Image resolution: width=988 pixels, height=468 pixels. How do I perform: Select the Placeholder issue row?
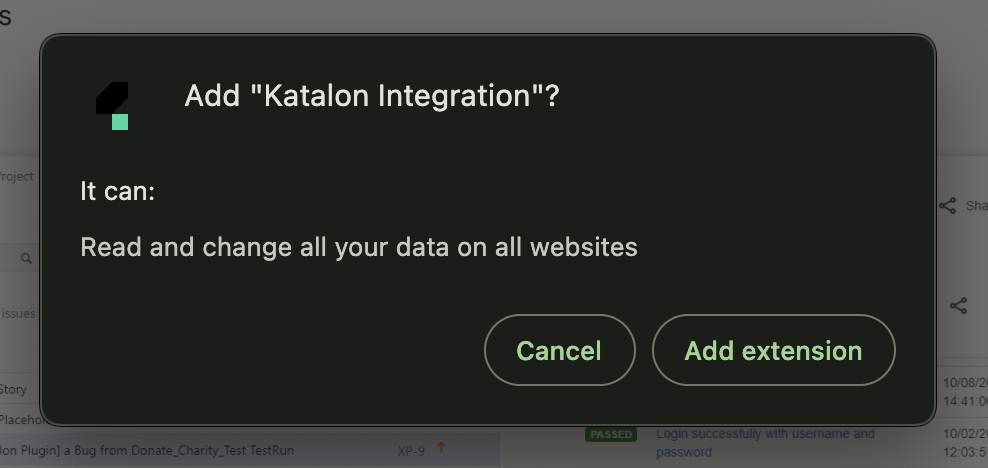coord(20,420)
